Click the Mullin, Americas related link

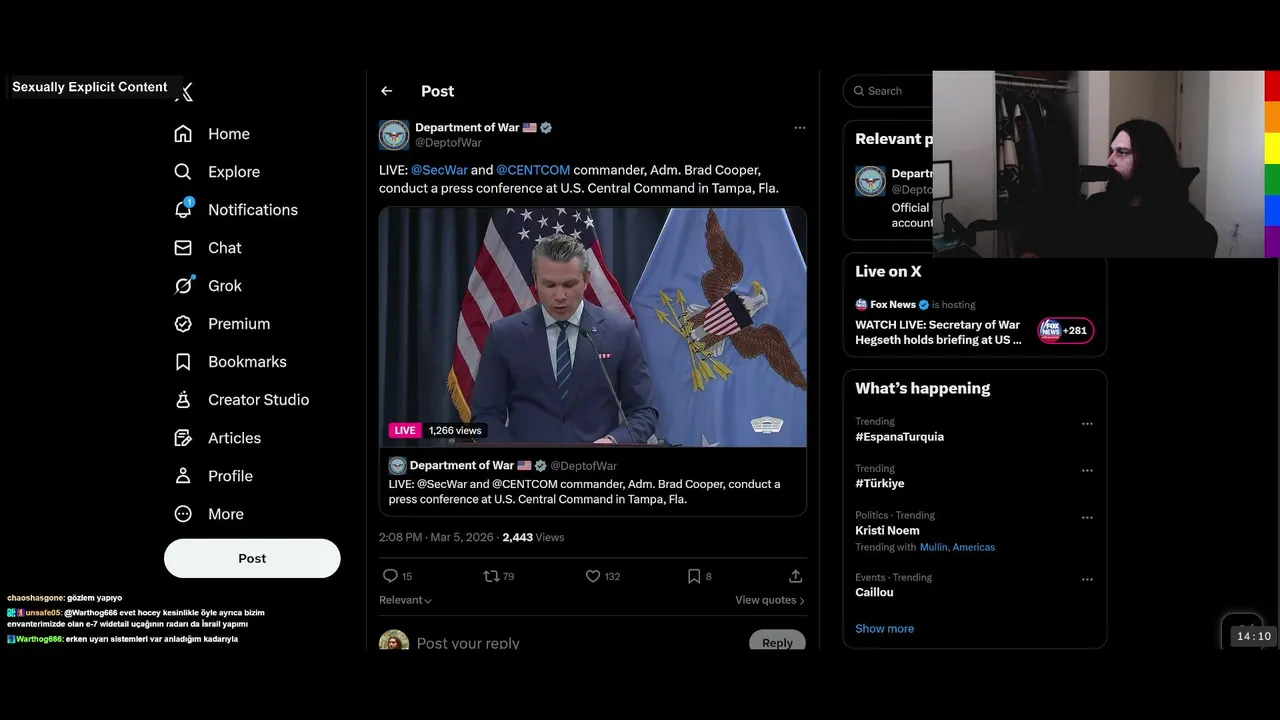point(957,547)
